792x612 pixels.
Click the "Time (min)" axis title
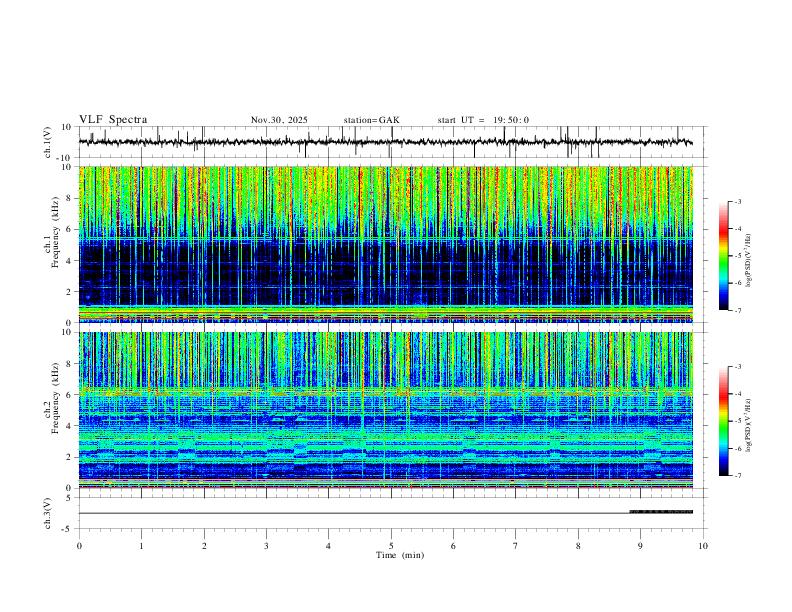[400, 555]
